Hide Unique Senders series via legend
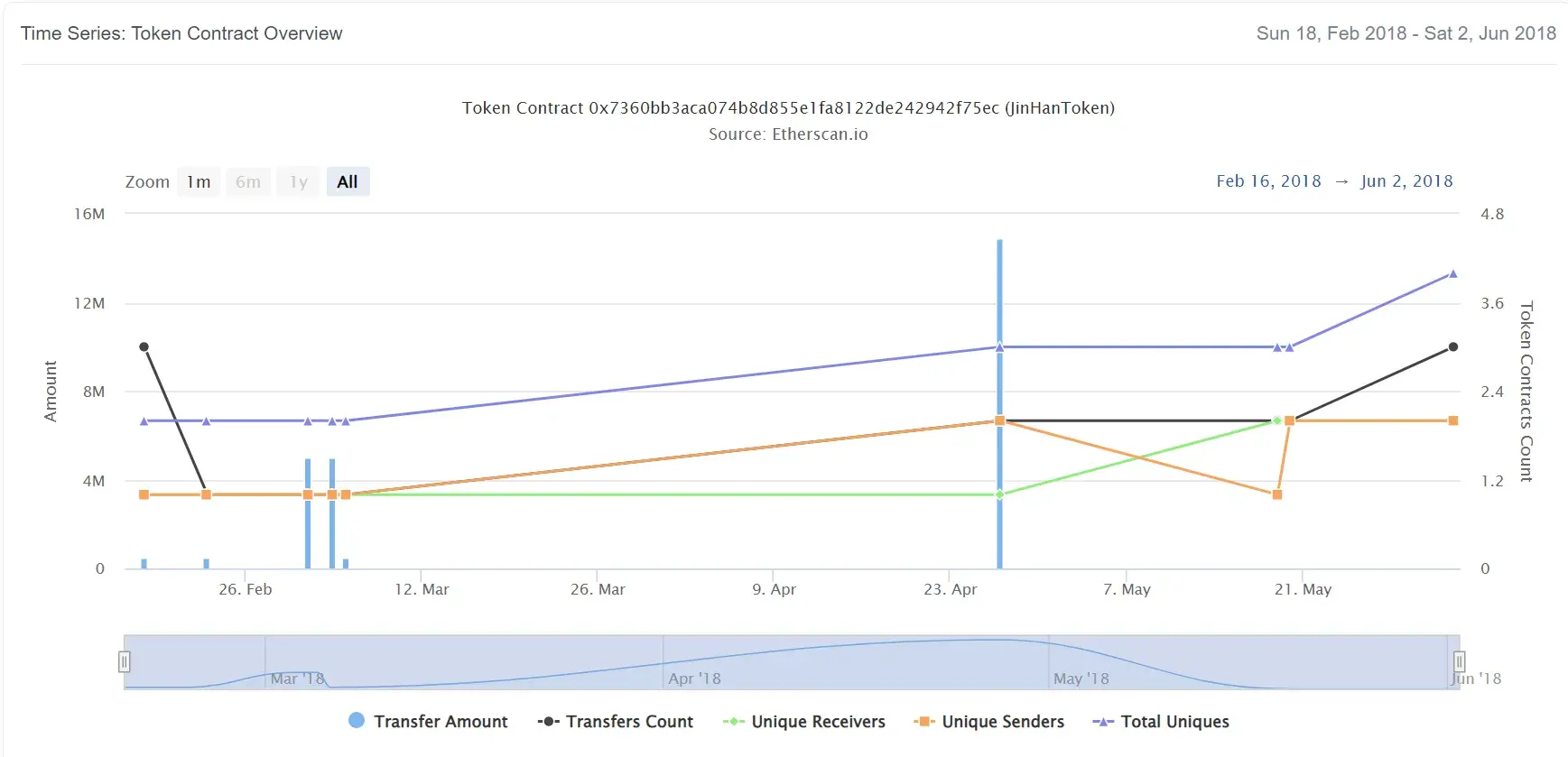 coord(989,722)
